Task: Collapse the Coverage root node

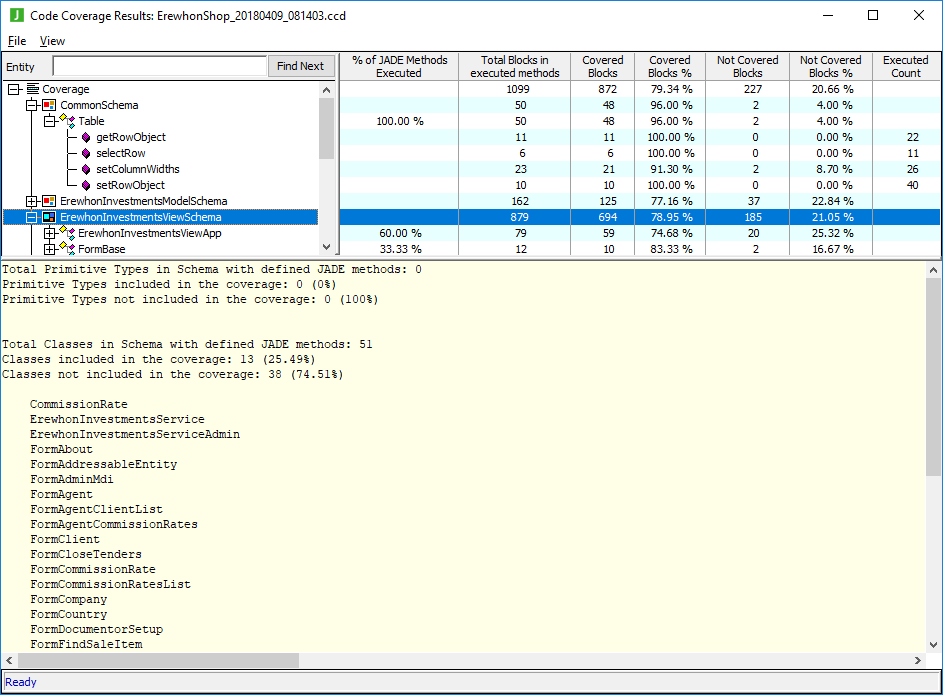Action: tap(14, 89)
